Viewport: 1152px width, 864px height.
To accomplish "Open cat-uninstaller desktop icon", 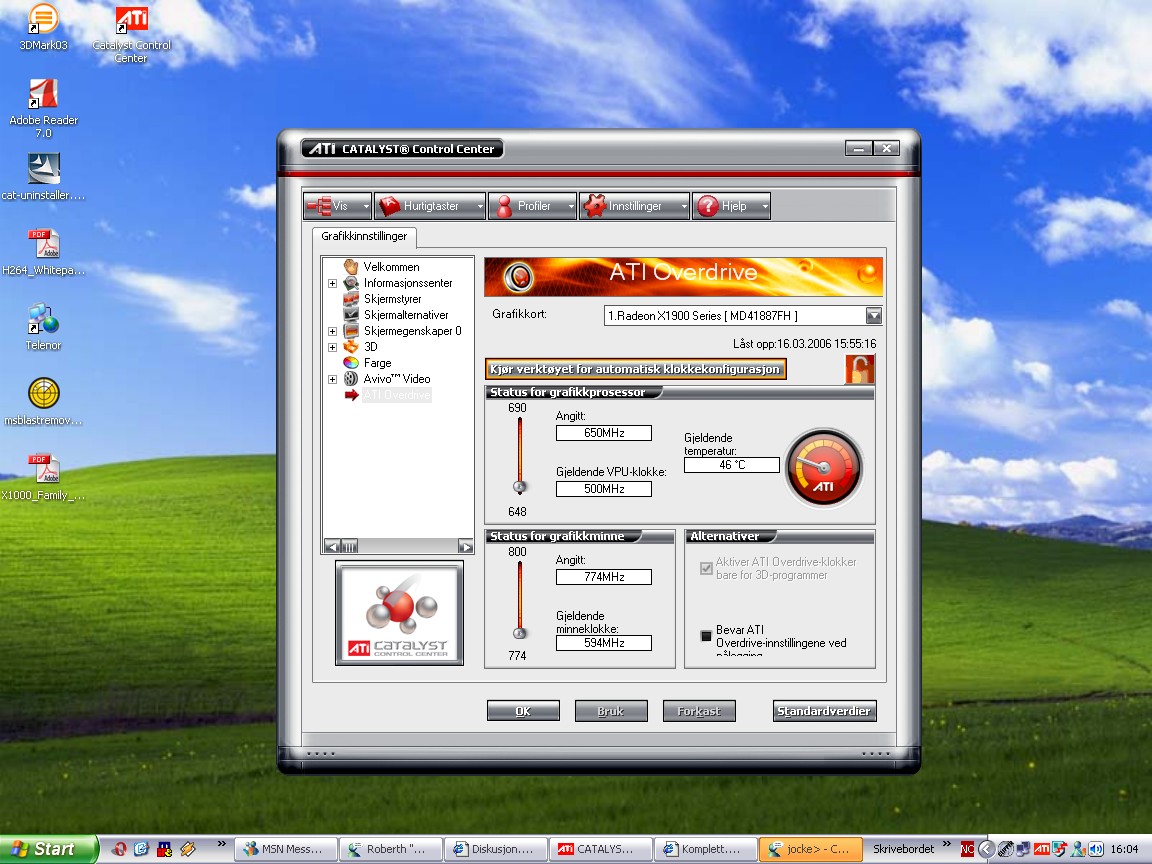I will pos(43,177).
